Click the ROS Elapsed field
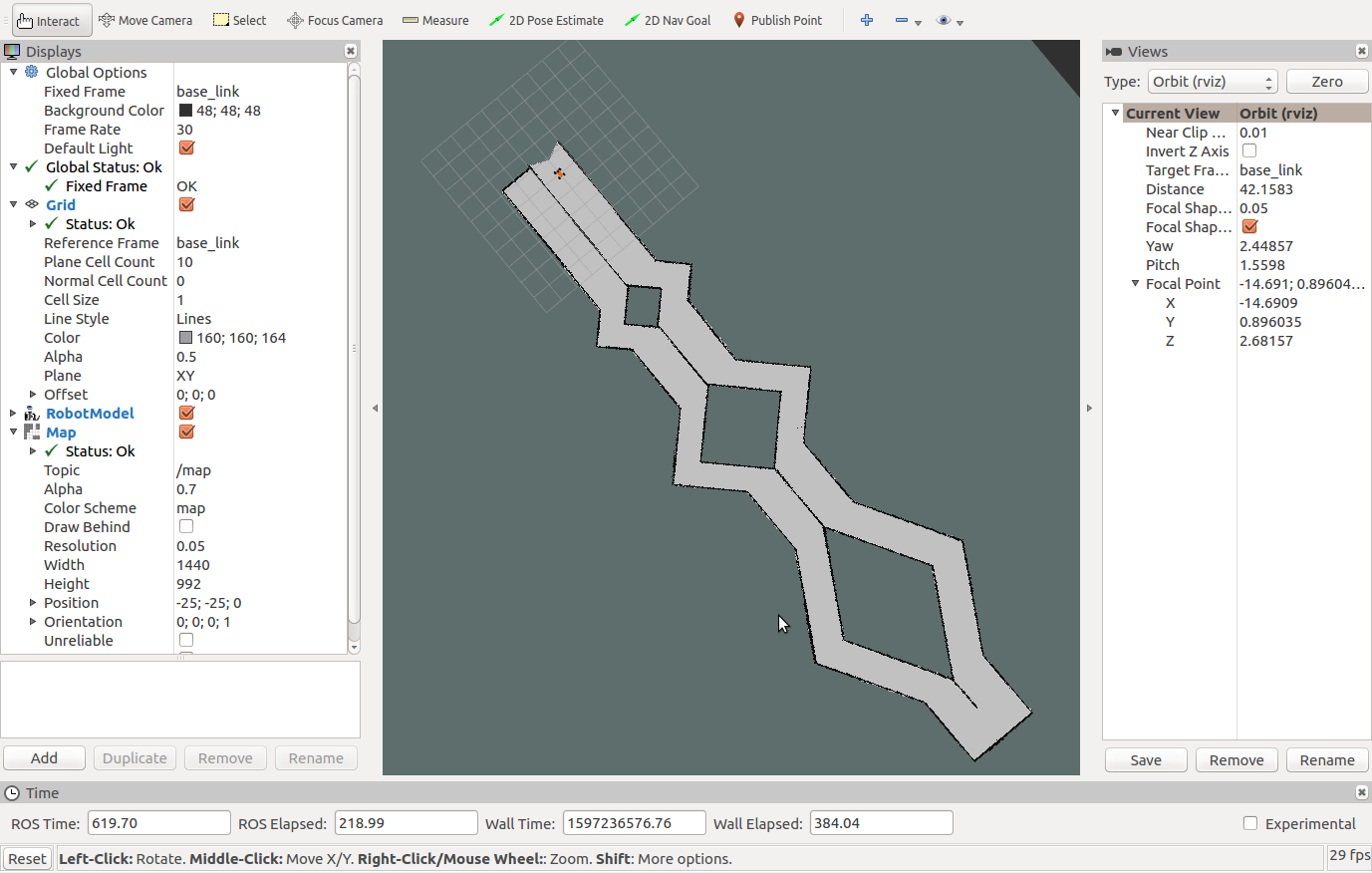The width and height of the screenshot is (1372, 873). point(407,823)
